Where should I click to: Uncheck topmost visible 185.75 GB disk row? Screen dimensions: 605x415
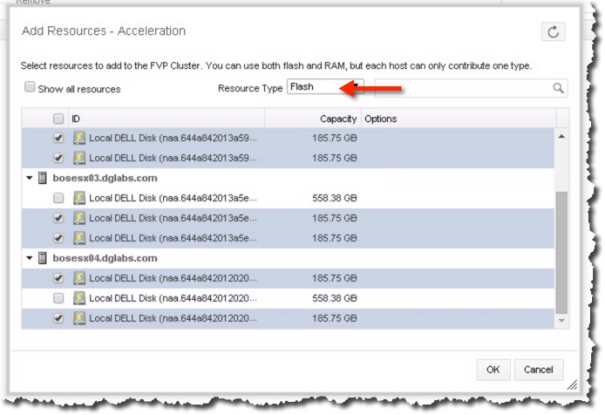(58, 138)
